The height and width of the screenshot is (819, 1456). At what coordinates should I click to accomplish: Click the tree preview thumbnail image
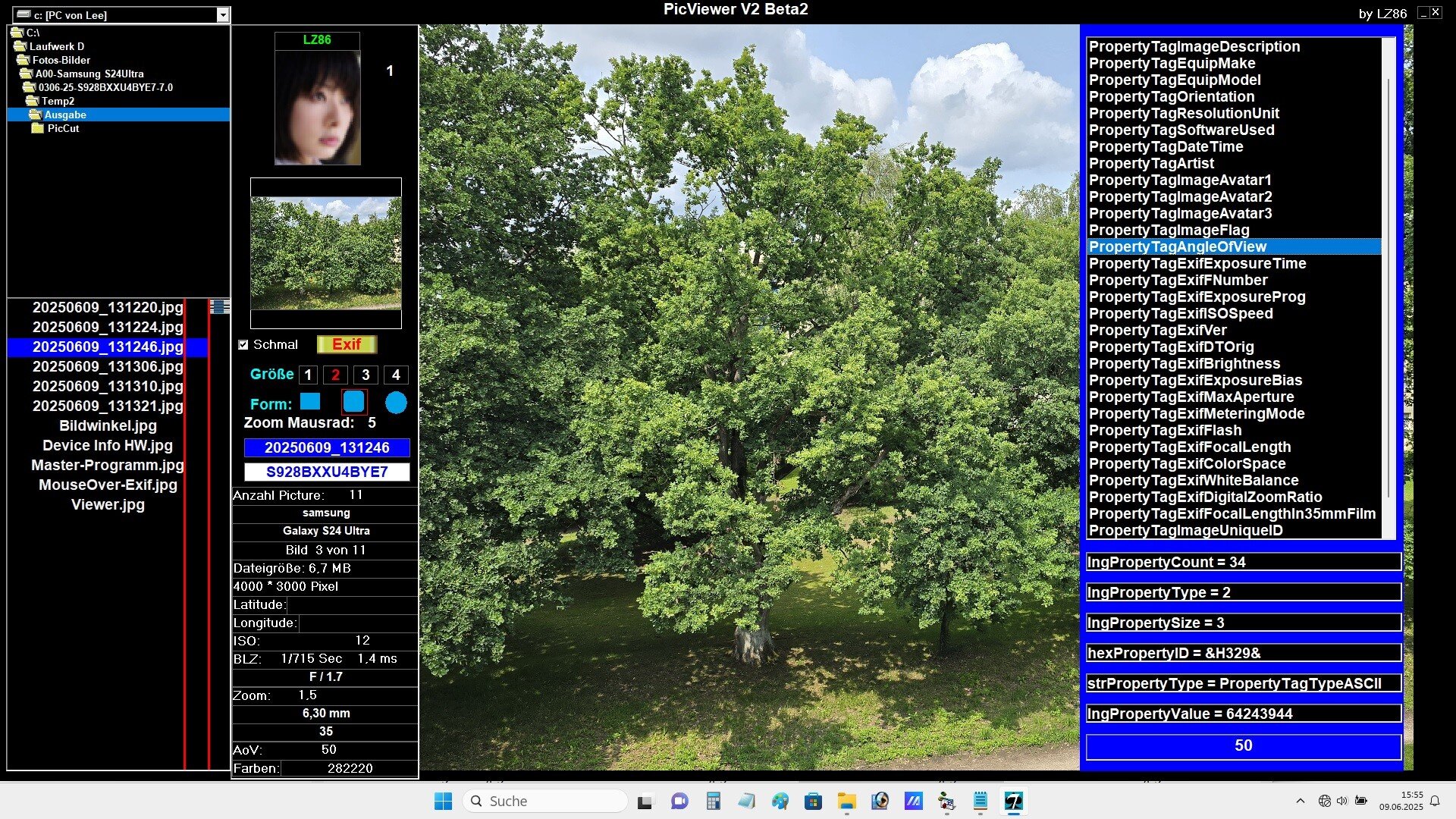[x=326, y=253]
